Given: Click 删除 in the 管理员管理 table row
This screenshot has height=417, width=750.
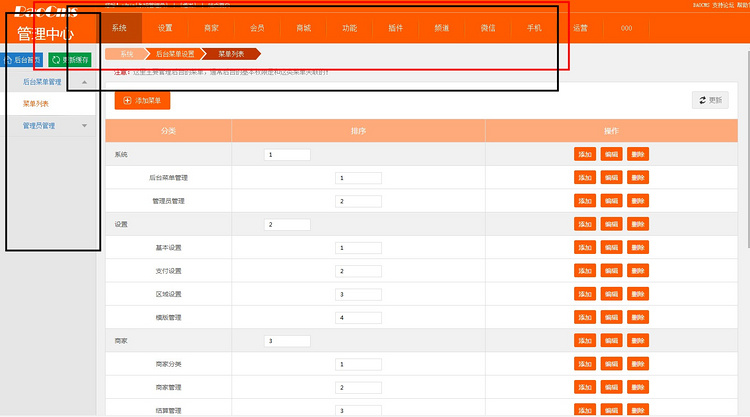Looking at the screenshot, I should point(638,201).
